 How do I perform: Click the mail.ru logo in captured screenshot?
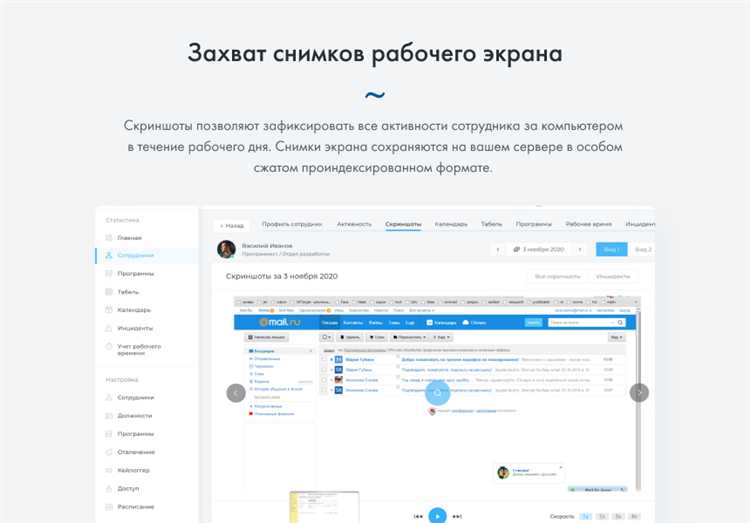[x=280, y=323]
